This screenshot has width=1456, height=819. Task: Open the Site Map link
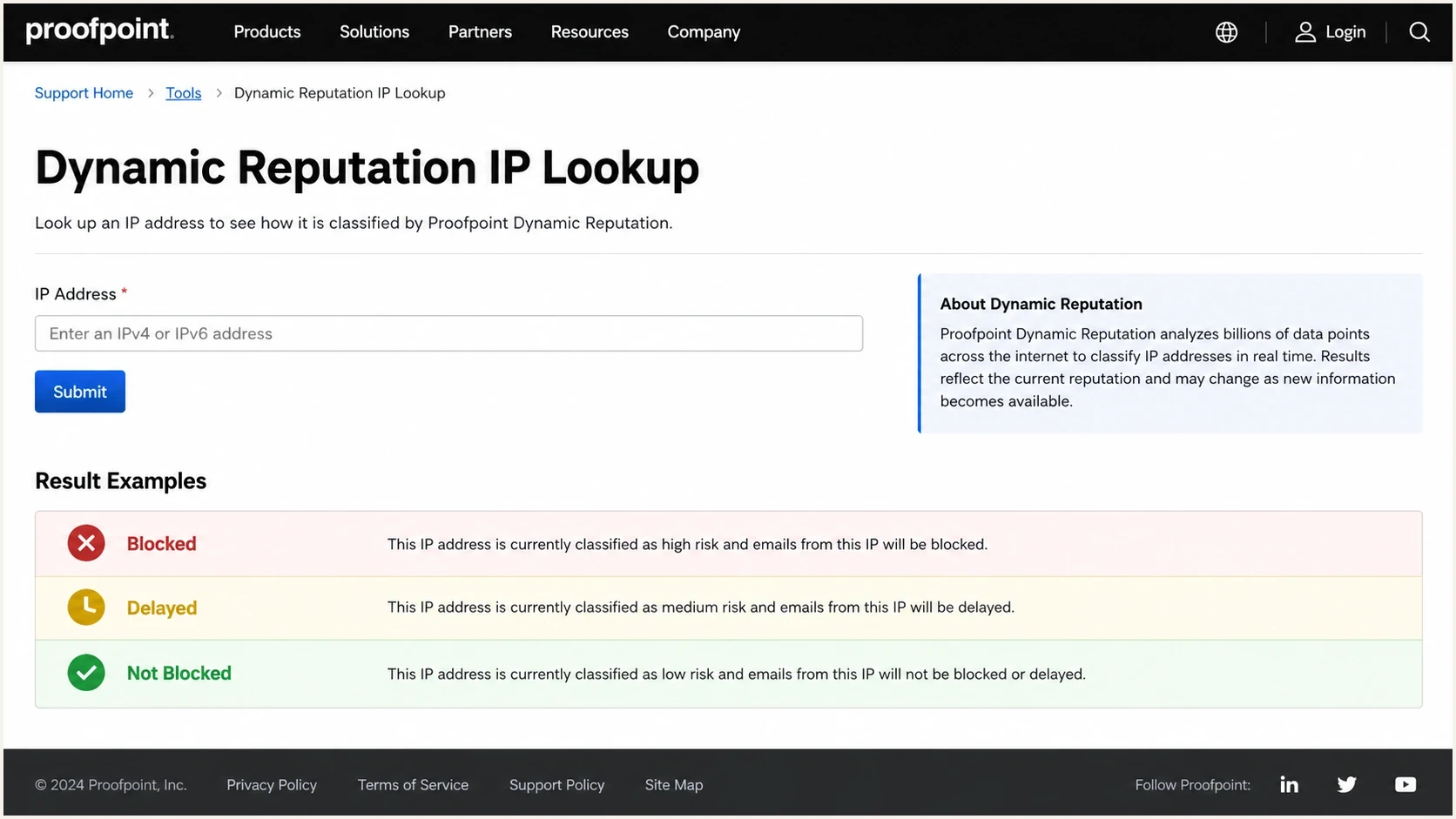[x=674, y=785]
